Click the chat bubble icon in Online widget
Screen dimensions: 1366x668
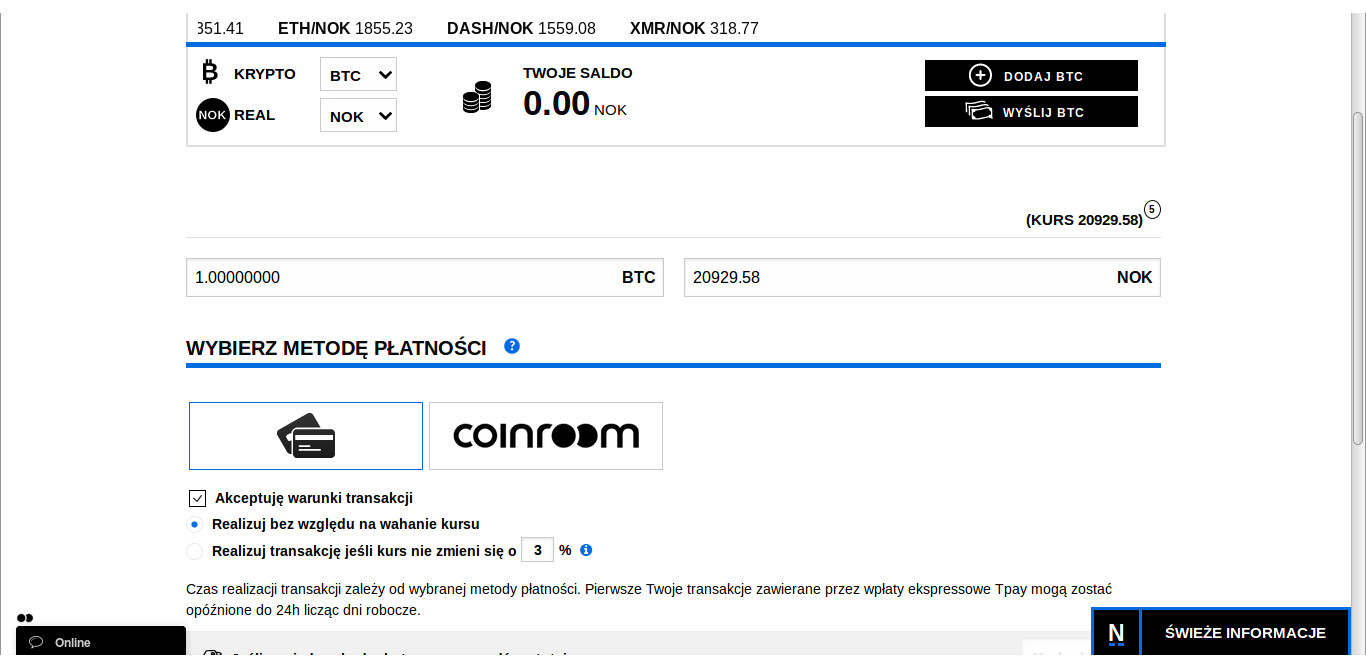coord(36,642)
